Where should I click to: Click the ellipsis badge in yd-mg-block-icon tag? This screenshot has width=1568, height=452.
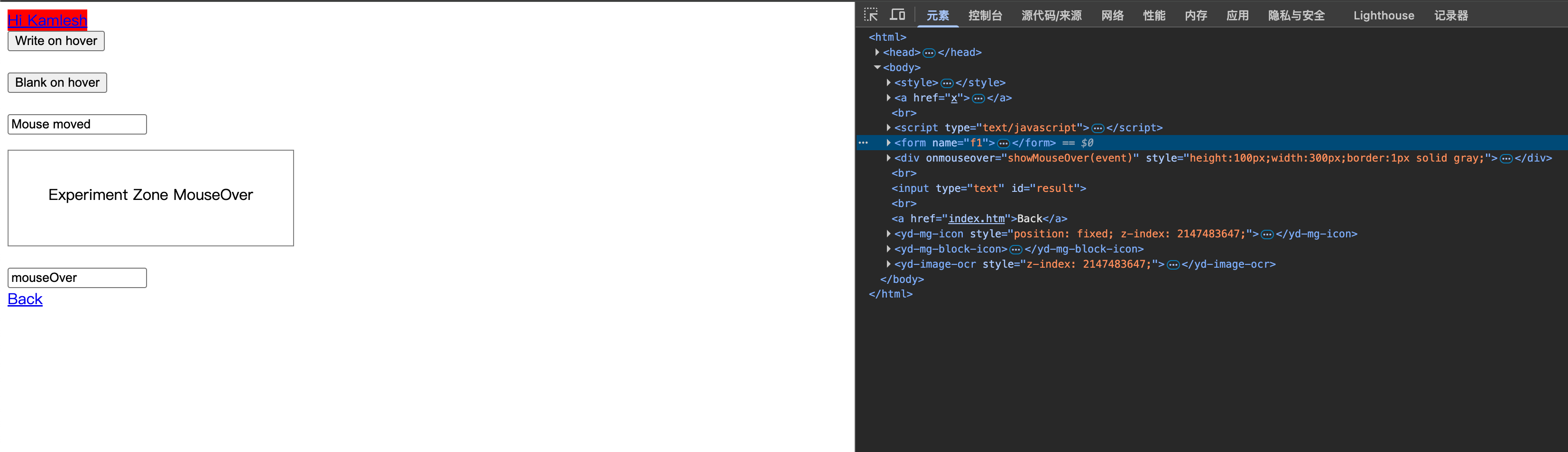(1015, 249)
